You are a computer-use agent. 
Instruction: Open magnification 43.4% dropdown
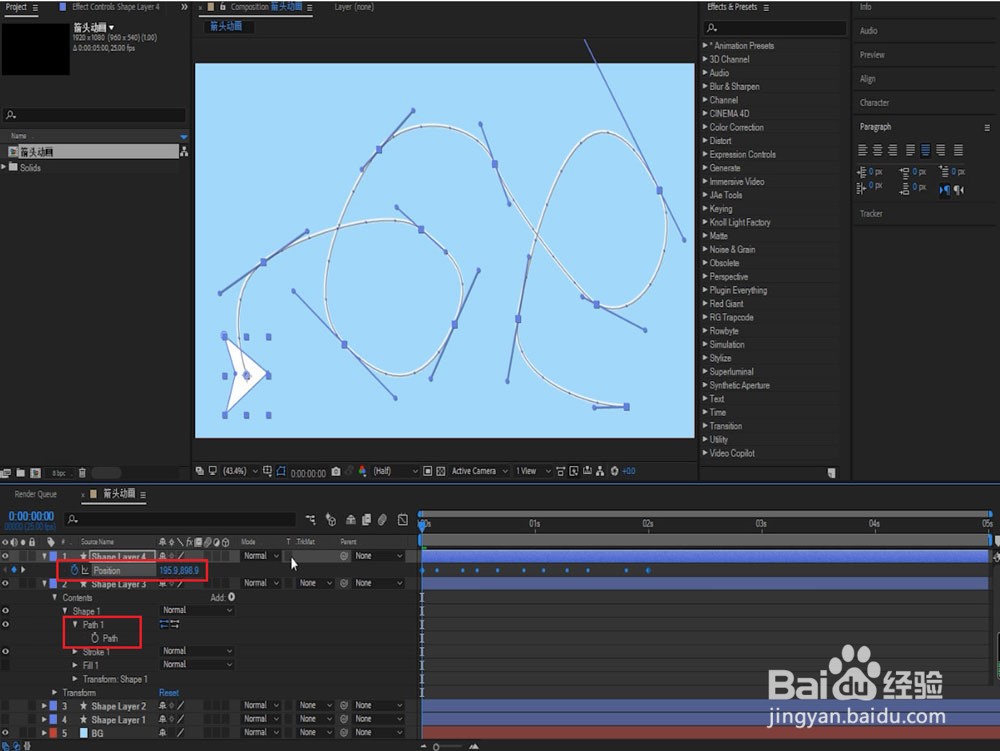(x=240, y=471)
